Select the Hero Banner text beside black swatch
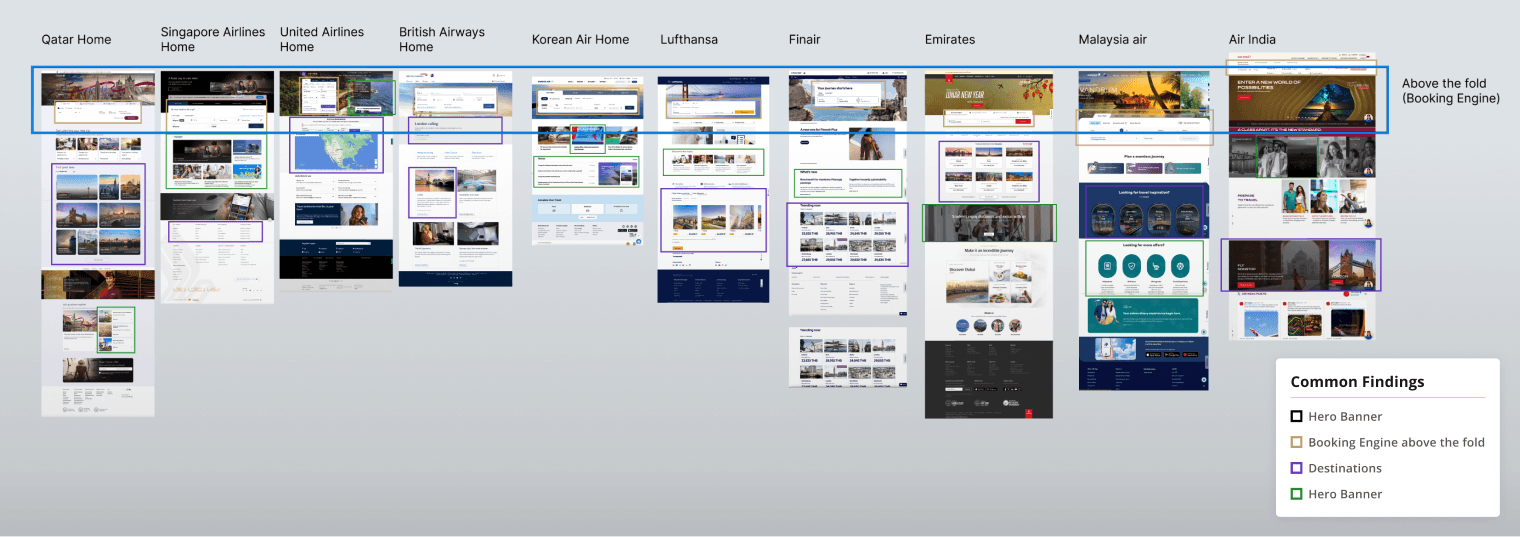 (x=1345, y=416)
